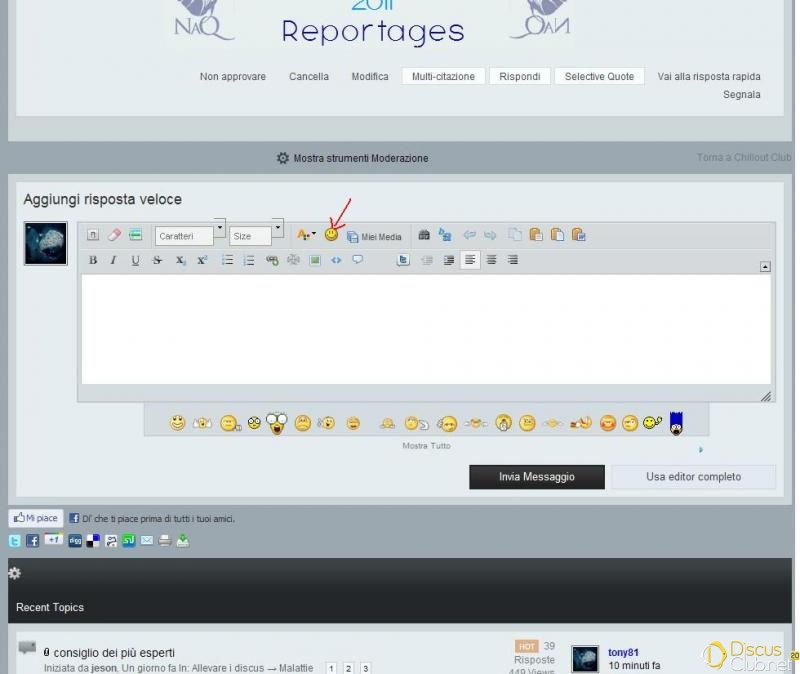Click the Rispondi button

[x=520, y=77]
